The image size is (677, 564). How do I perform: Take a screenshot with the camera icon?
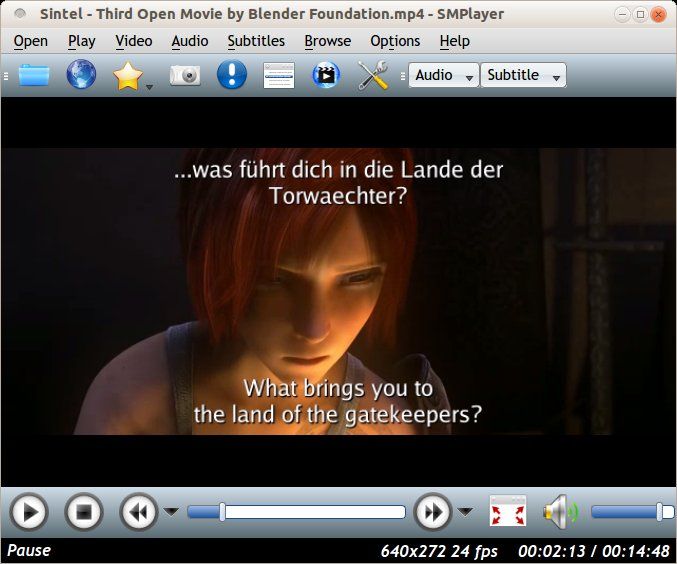(x=185, y=76)
